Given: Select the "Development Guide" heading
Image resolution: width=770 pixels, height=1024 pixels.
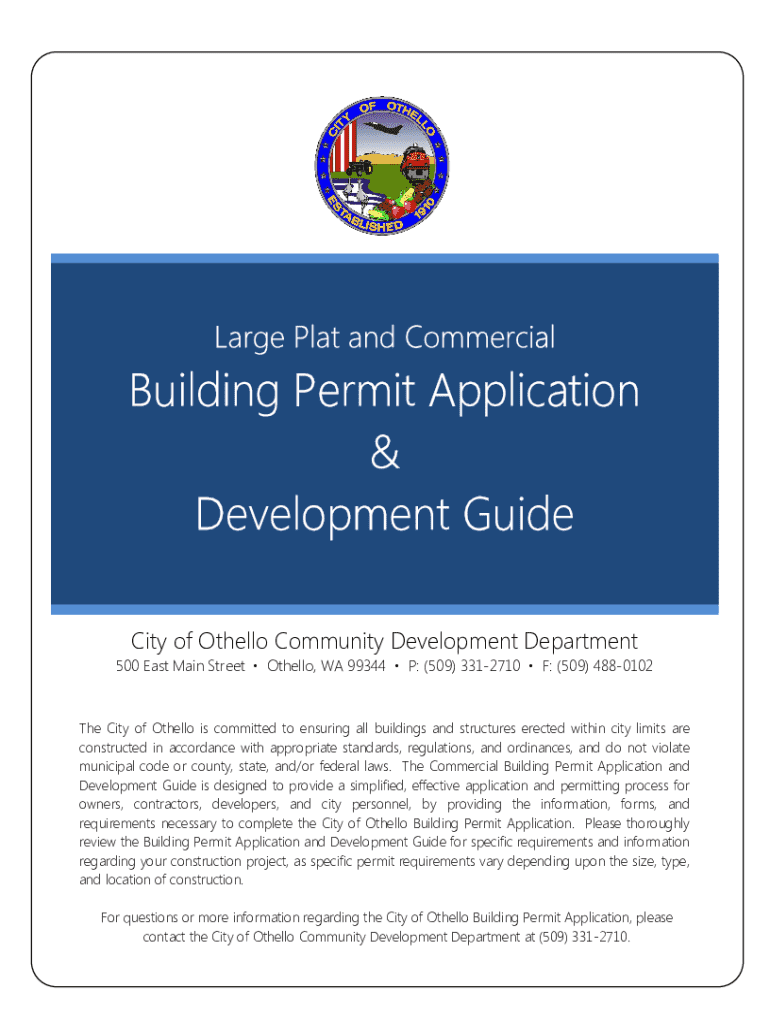Looking at the screenshot, I should coord(384,515).
